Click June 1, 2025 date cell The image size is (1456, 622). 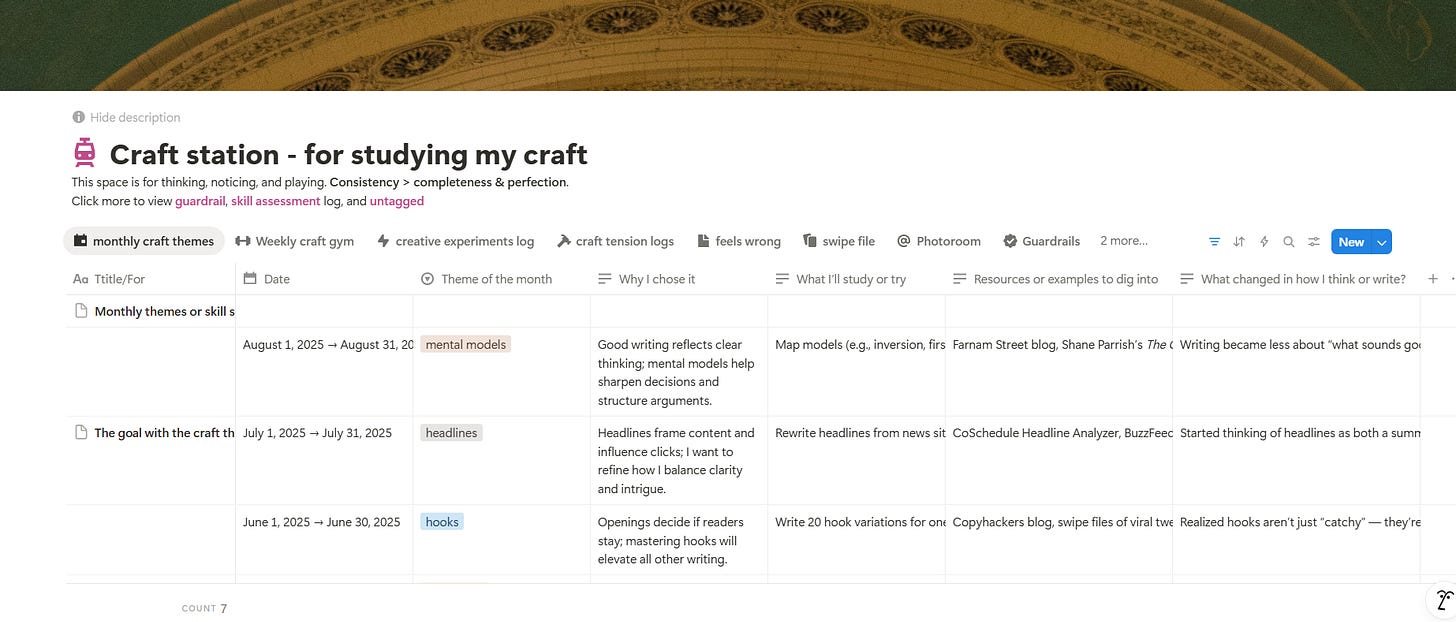click(x=324, y=540)
